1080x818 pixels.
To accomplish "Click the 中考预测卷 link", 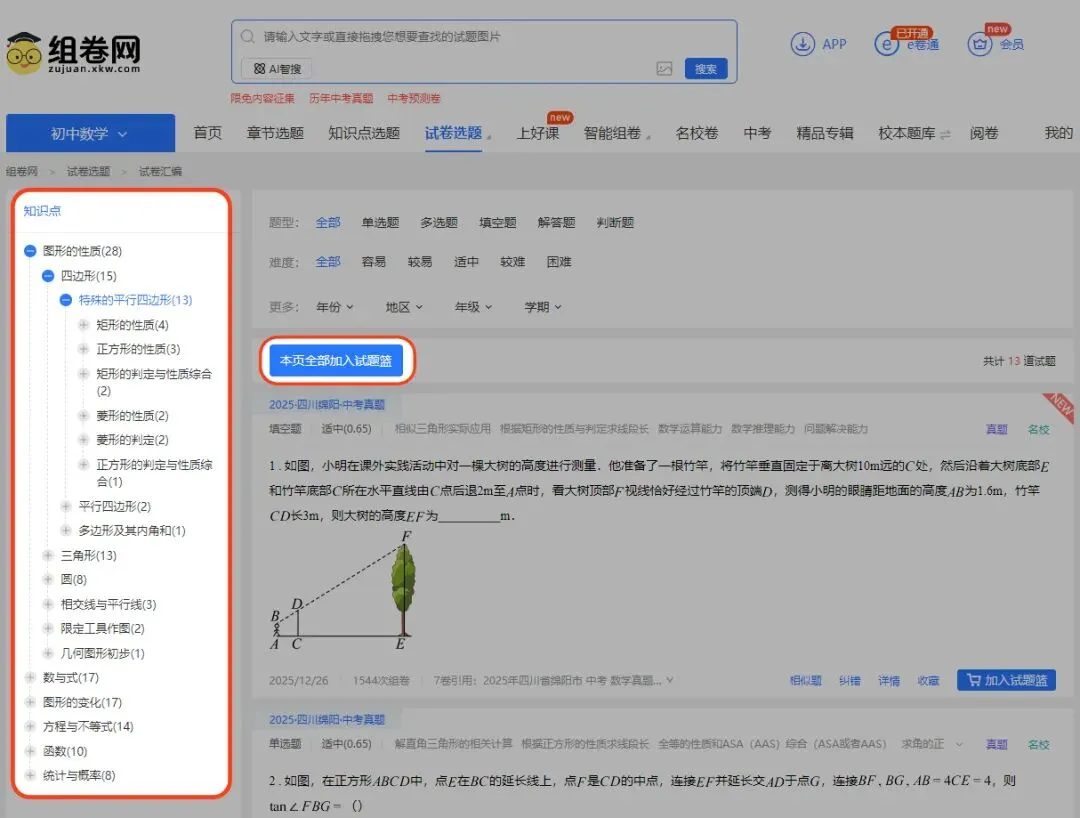I will point(414,98).
